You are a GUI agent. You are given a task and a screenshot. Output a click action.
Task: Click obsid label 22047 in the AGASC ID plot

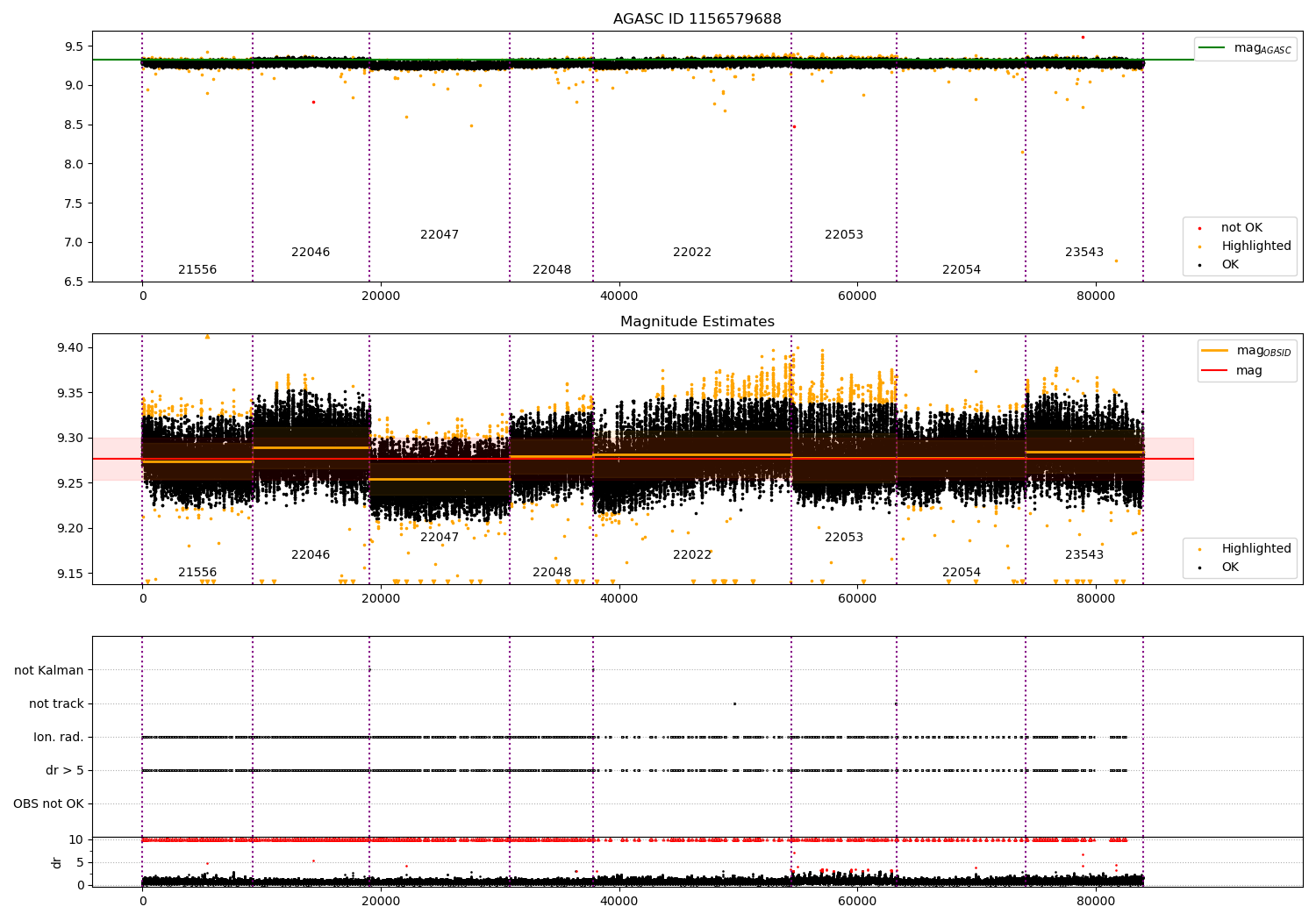click(x=440, y=235)
